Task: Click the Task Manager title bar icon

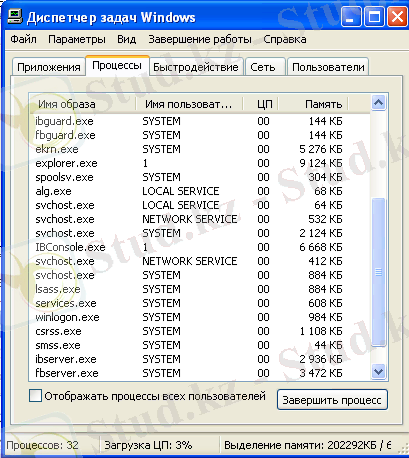Action: [x=15, y=17]
